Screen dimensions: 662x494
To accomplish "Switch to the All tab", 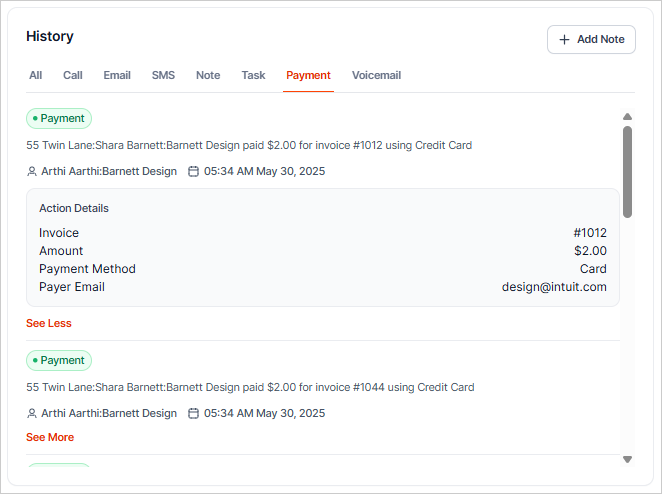I will pos(35,75).
